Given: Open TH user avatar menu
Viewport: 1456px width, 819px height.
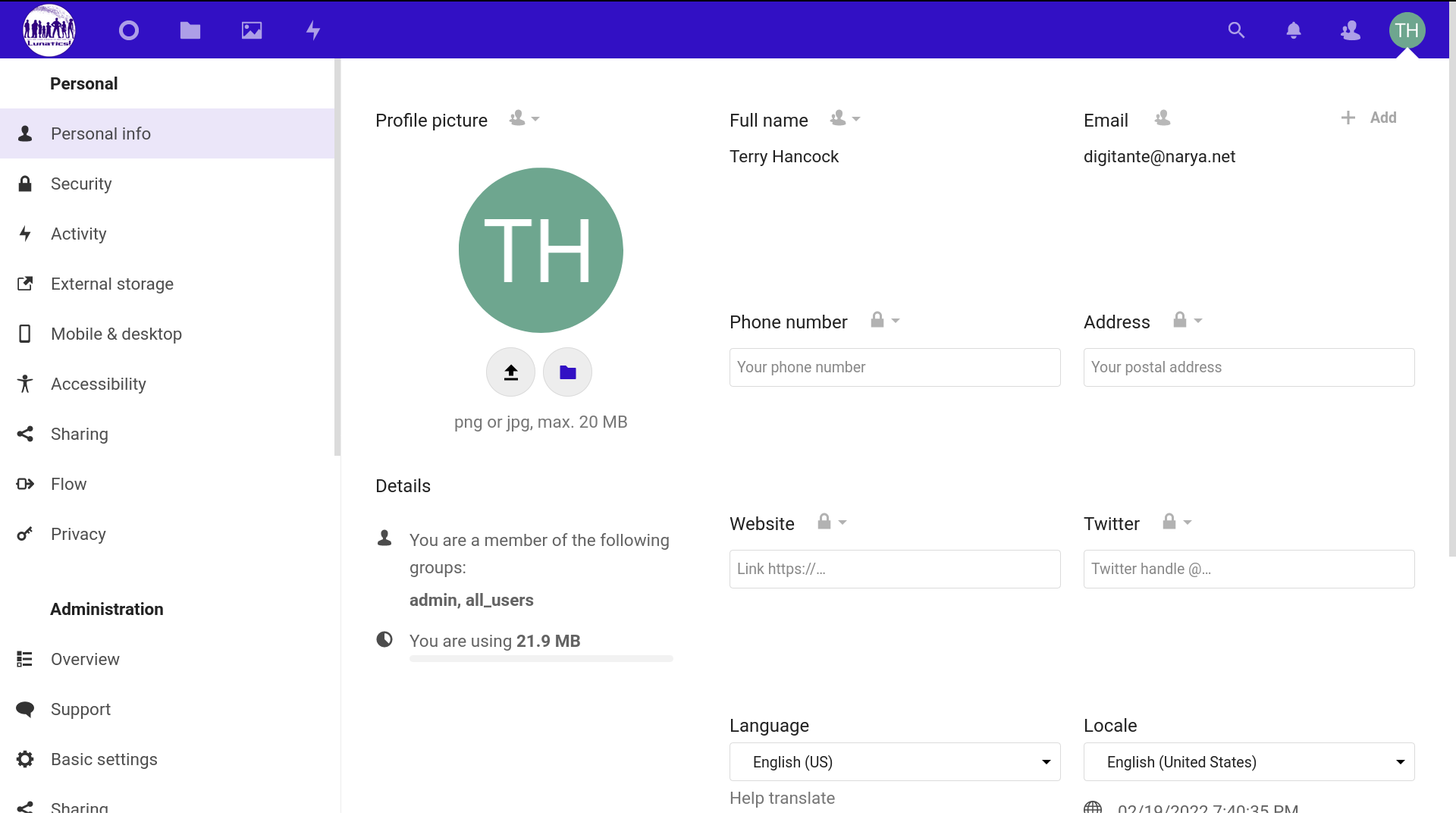Looking at the screenshot, I should [1407, 30].
